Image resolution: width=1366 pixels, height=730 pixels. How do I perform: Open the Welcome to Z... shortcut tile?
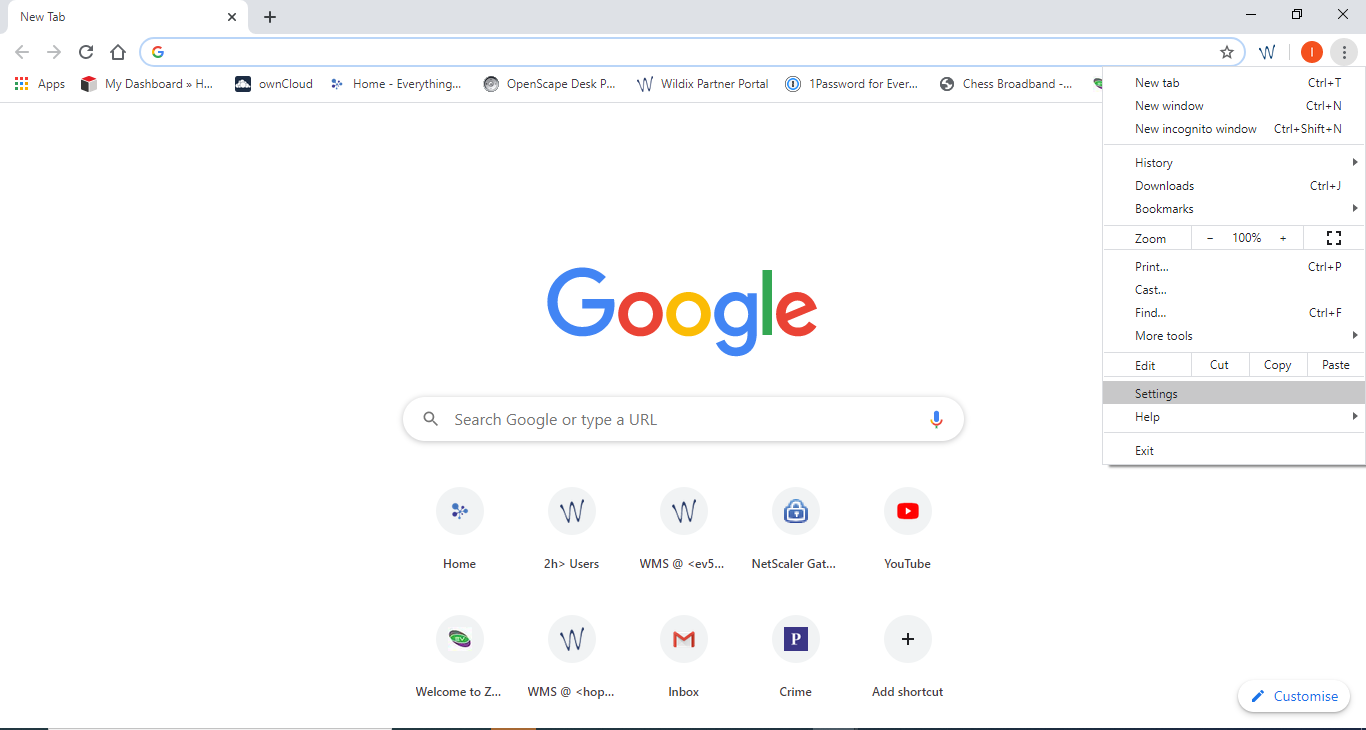460,658
